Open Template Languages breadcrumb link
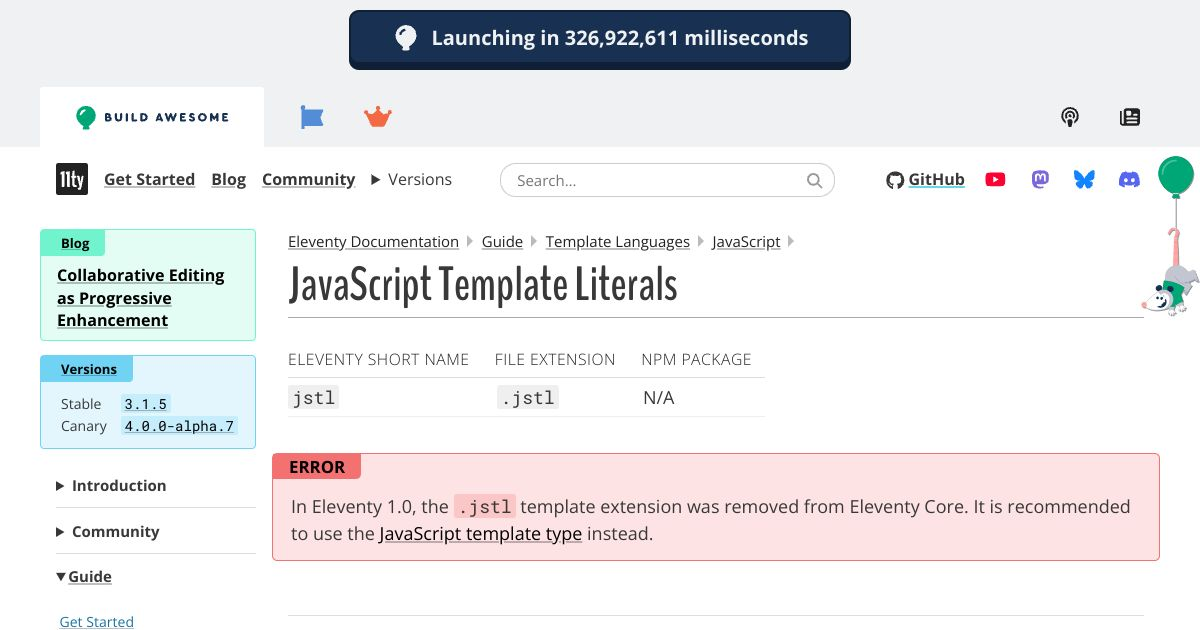 tap(617, 242)
